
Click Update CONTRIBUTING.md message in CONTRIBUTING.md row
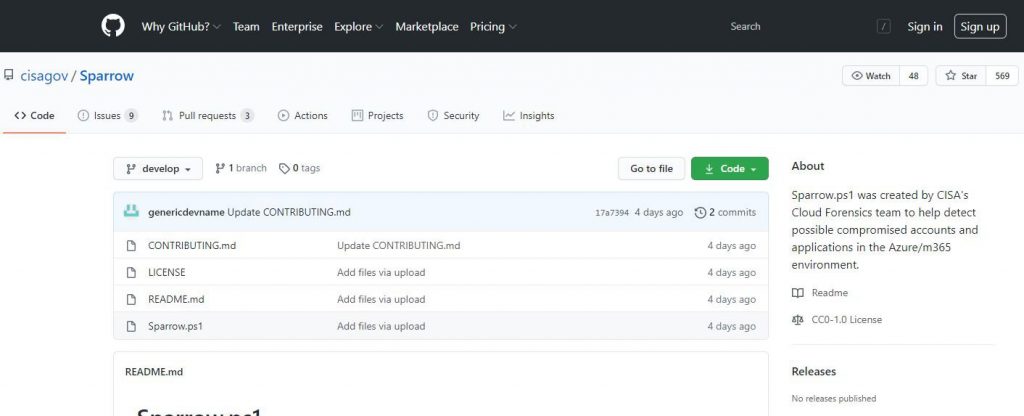(x=398, y=246)
